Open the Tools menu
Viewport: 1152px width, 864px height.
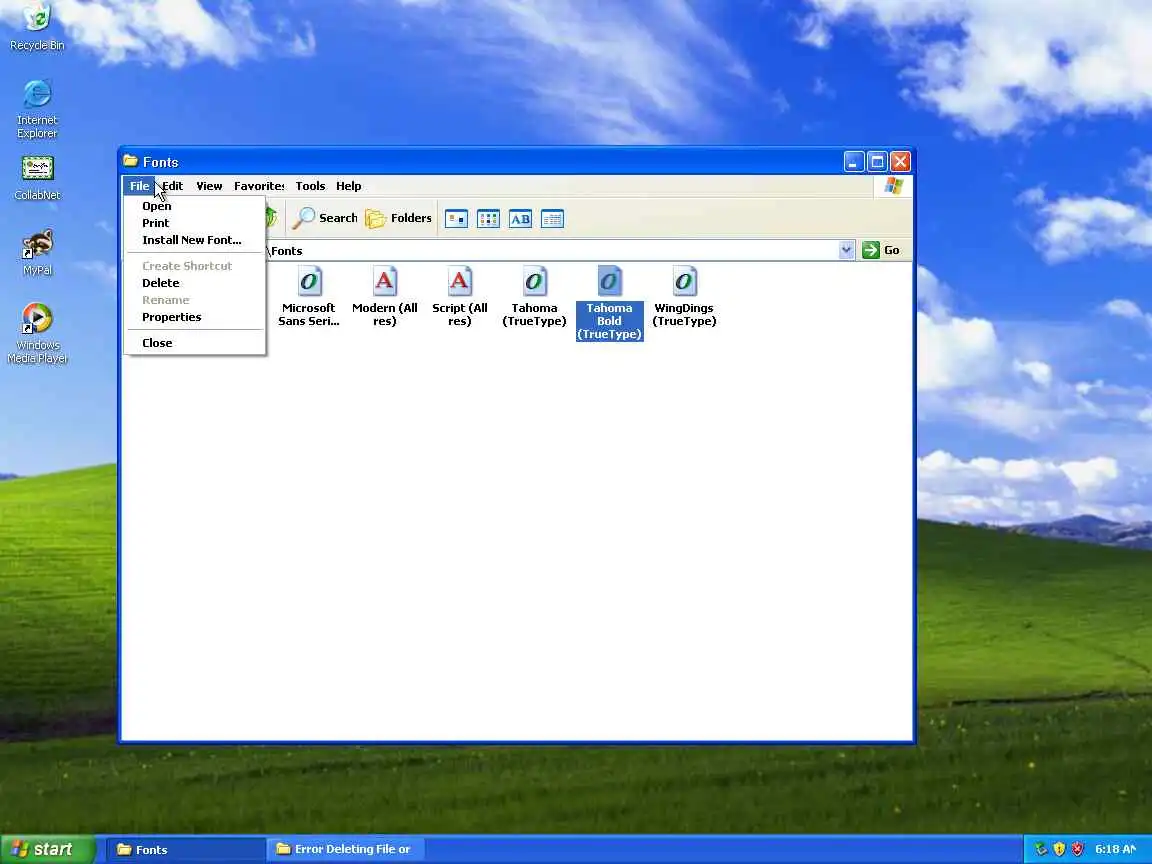pos(310,186)
